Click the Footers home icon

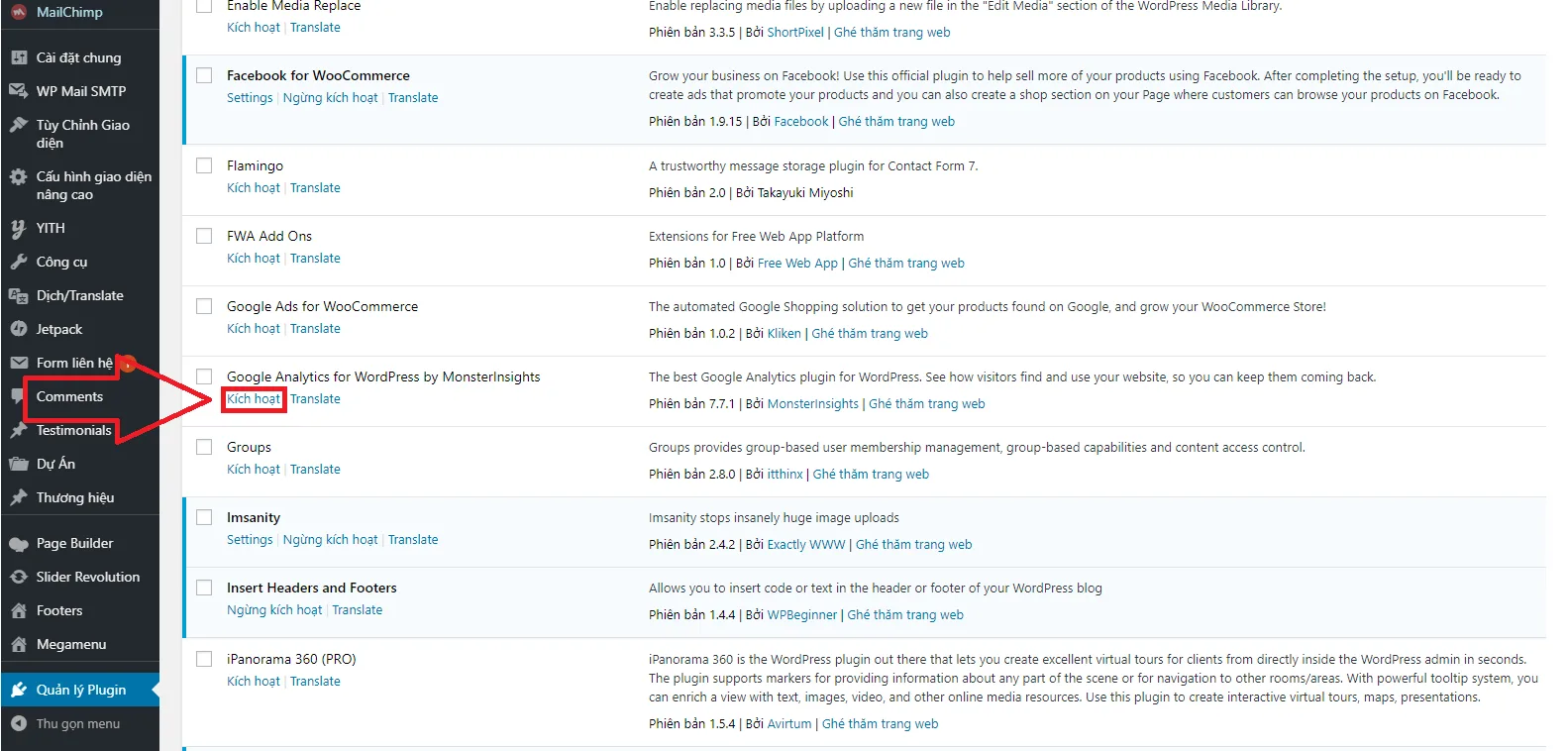(19, 610)
